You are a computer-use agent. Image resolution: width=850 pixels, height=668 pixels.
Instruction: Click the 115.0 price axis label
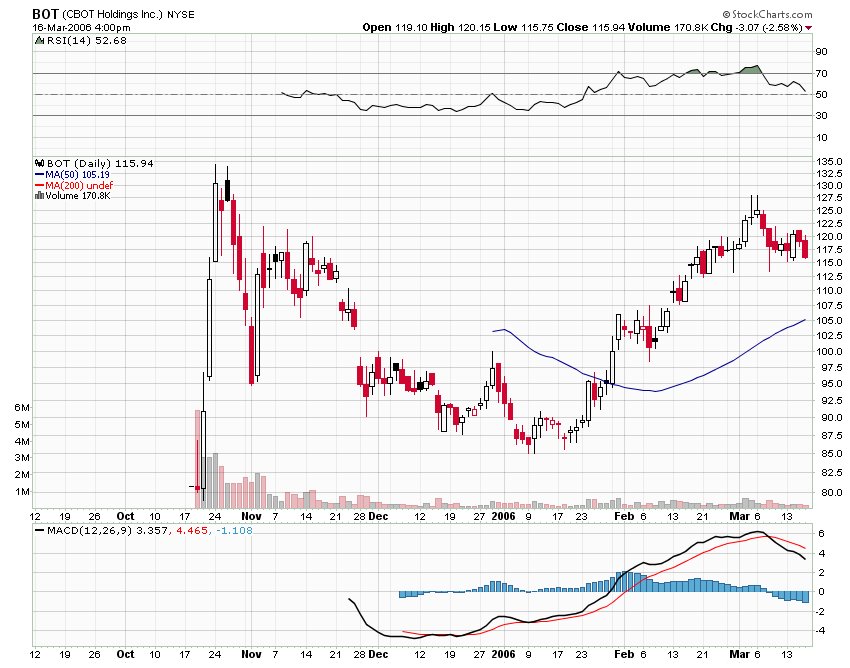[829, 262]
